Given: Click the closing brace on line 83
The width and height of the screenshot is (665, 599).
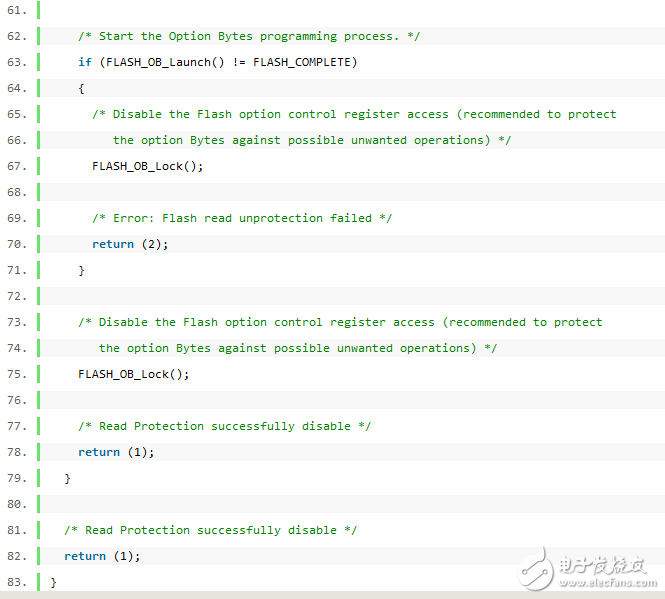Looking at the screenshot, I should pyautogui.click(x=54, y=582).
